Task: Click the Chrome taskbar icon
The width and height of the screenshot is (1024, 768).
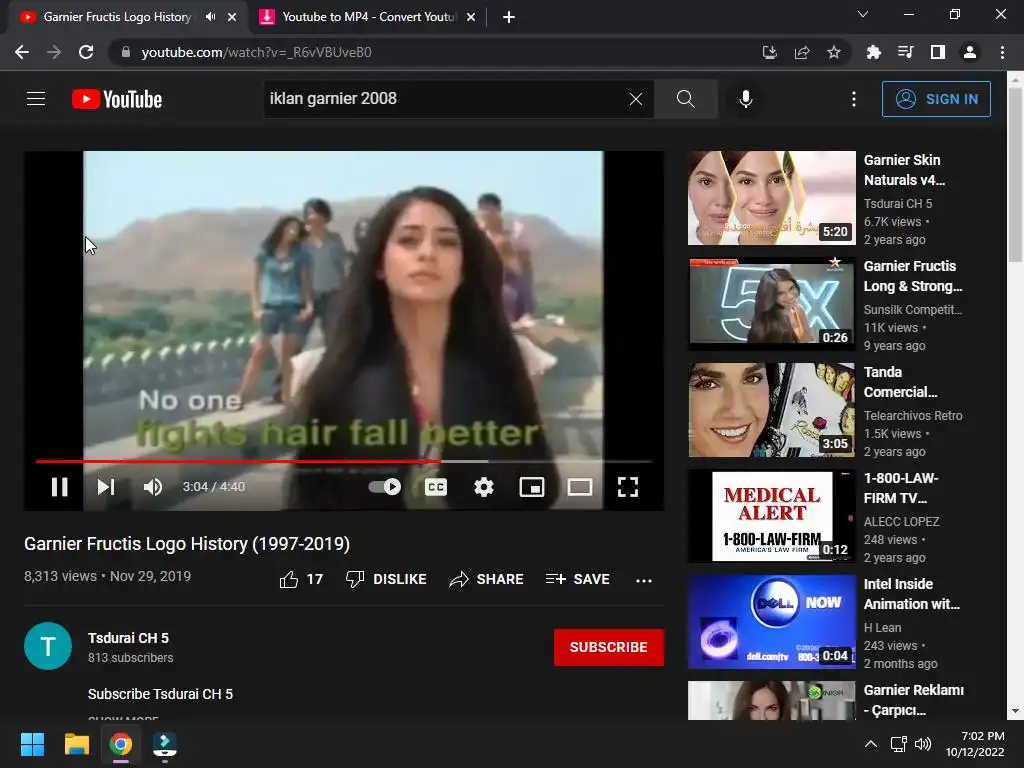Action: coord(120,744)
